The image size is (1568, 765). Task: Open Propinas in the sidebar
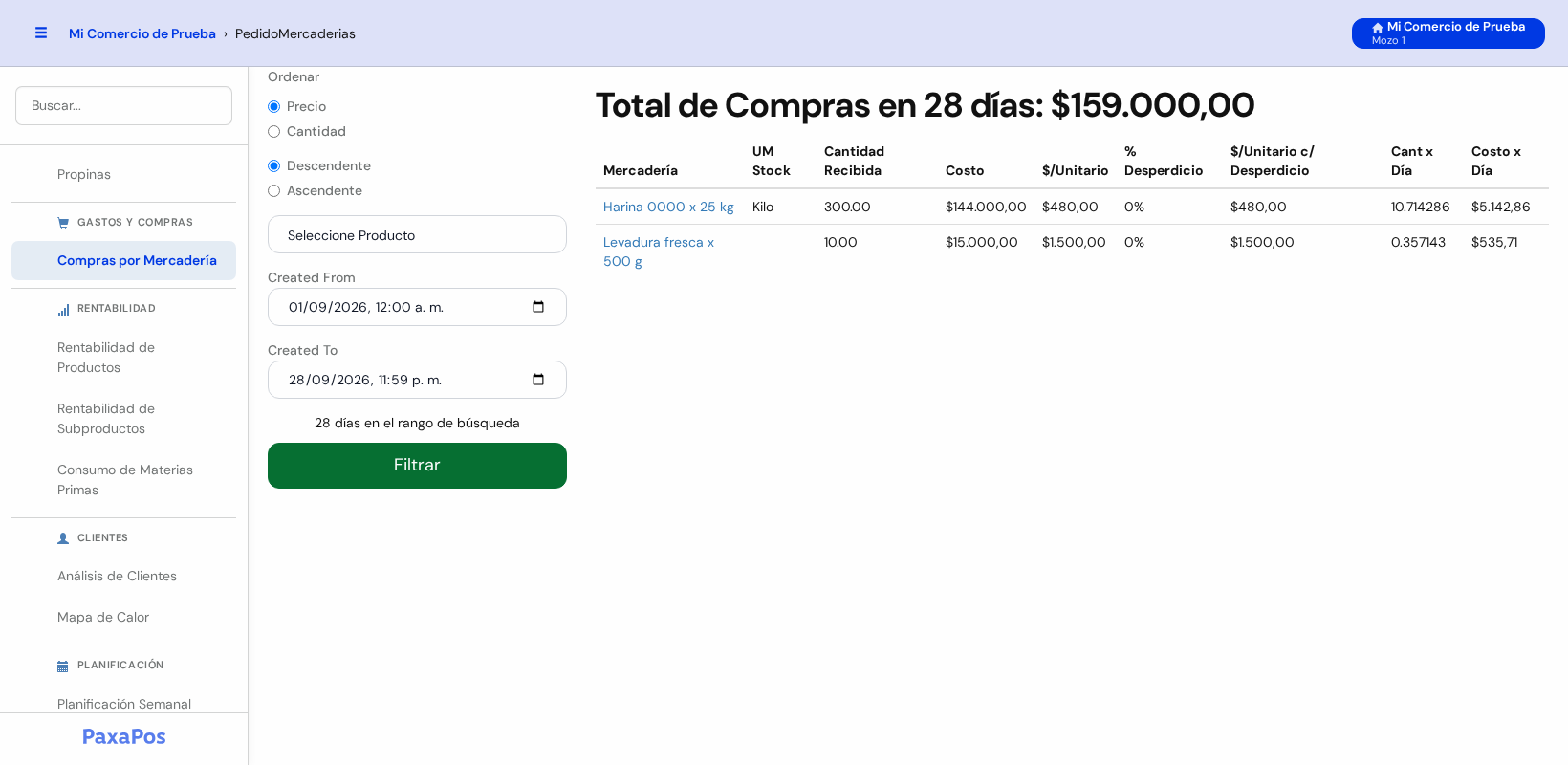click(123, 174)
